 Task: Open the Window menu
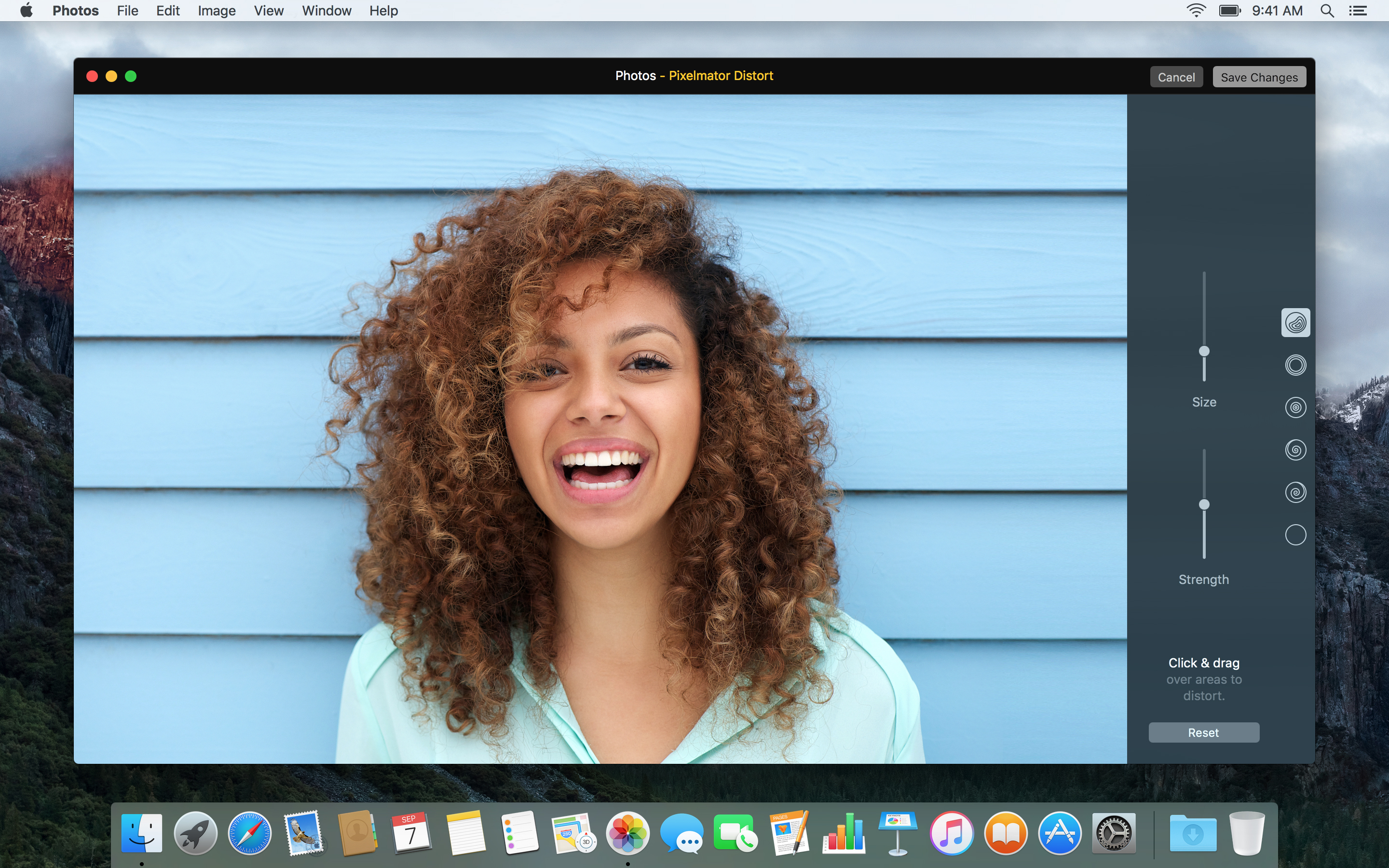click(325, 10)
